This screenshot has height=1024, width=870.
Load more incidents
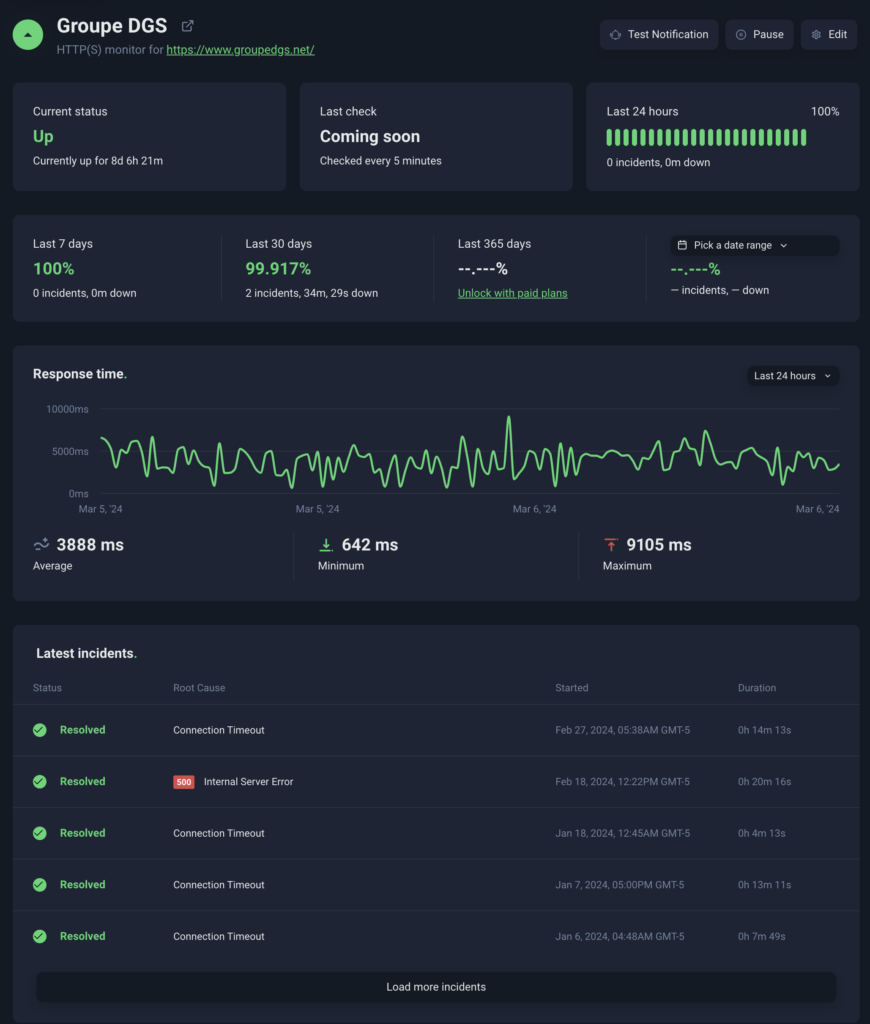(436, 987)
